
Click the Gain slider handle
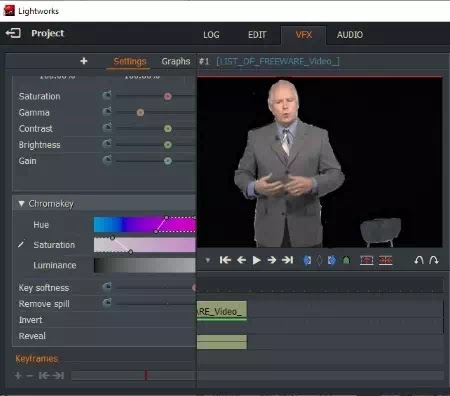tap(168, 161)
